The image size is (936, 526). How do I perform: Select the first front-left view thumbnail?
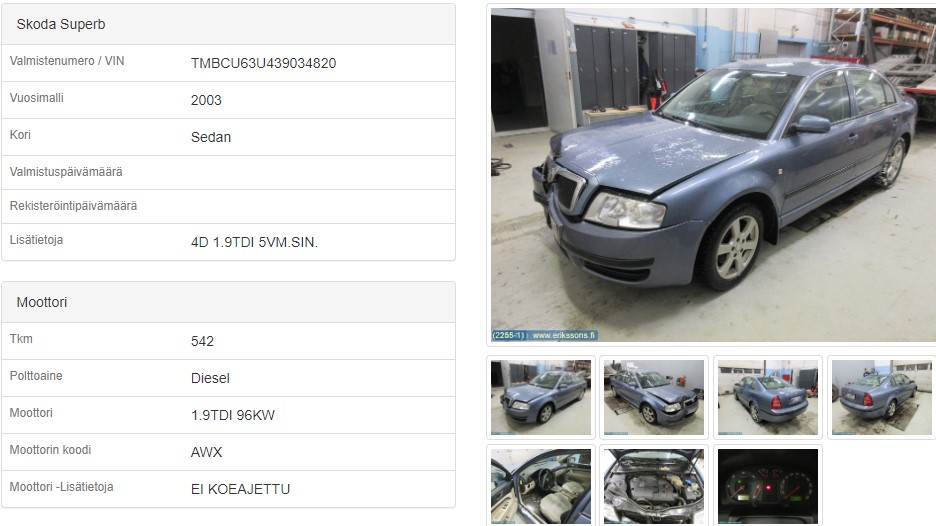tap(541, 397)
